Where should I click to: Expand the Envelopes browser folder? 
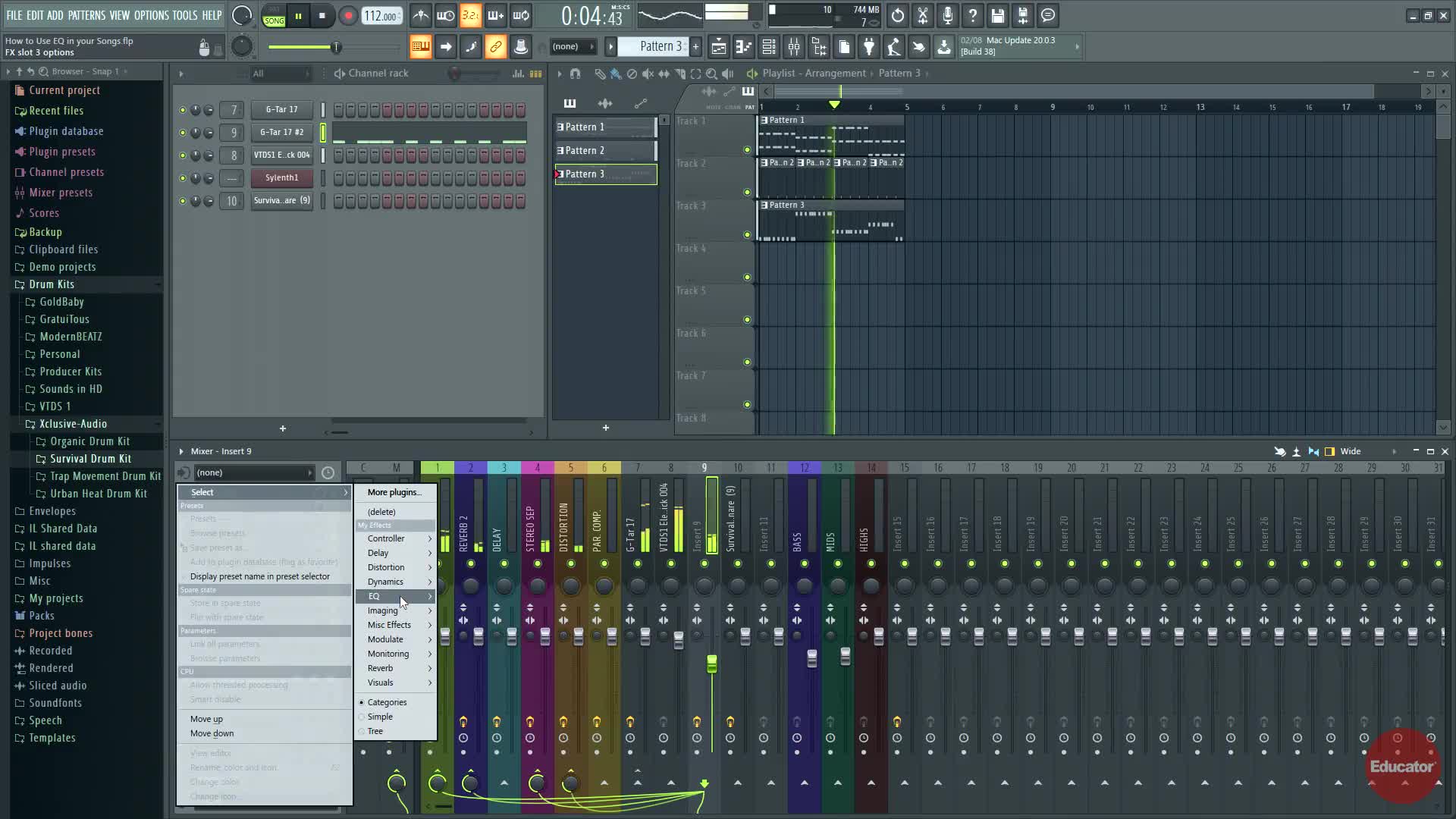click(52, 511)
